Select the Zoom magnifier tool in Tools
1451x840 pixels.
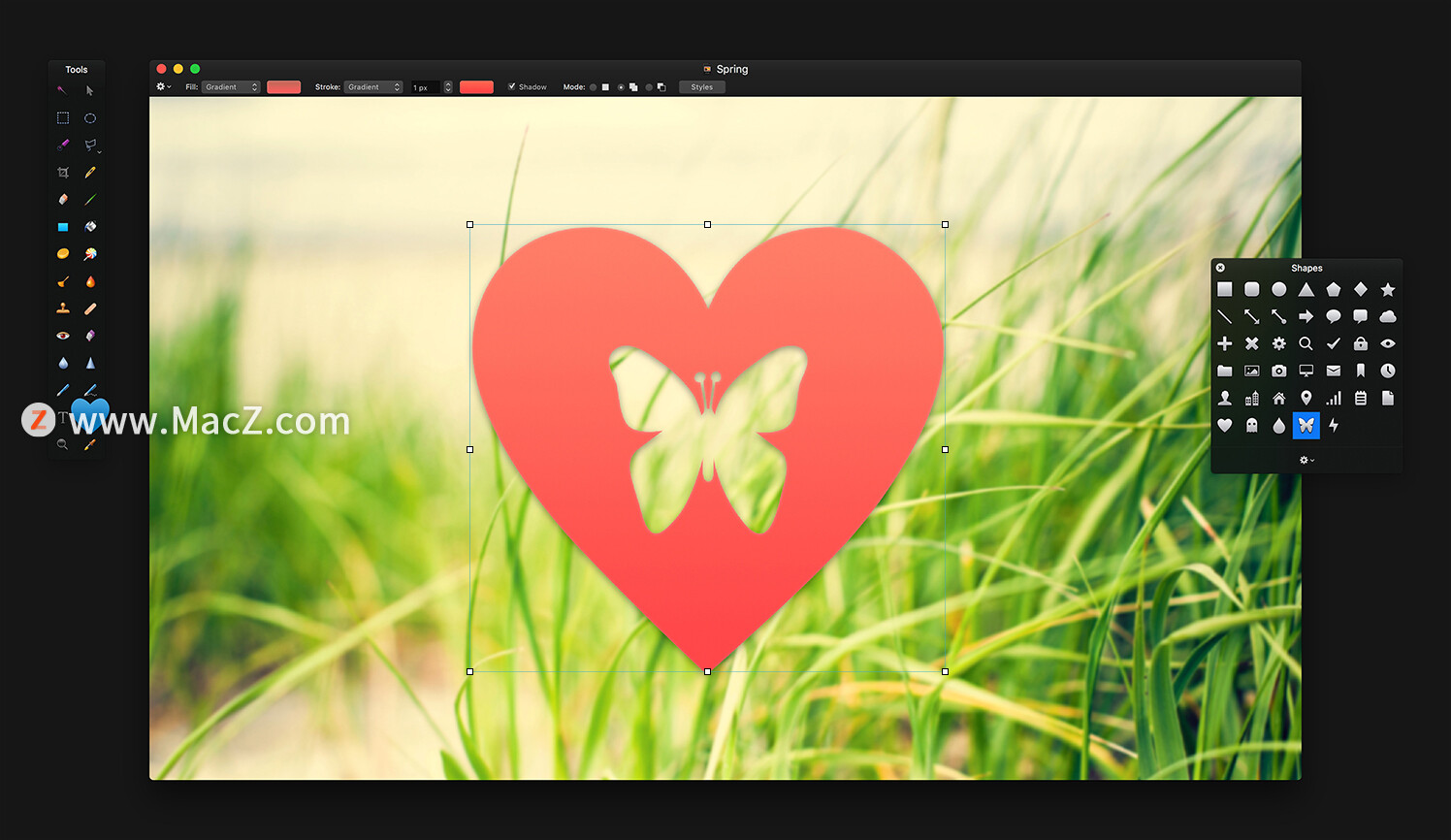point(63,444)
